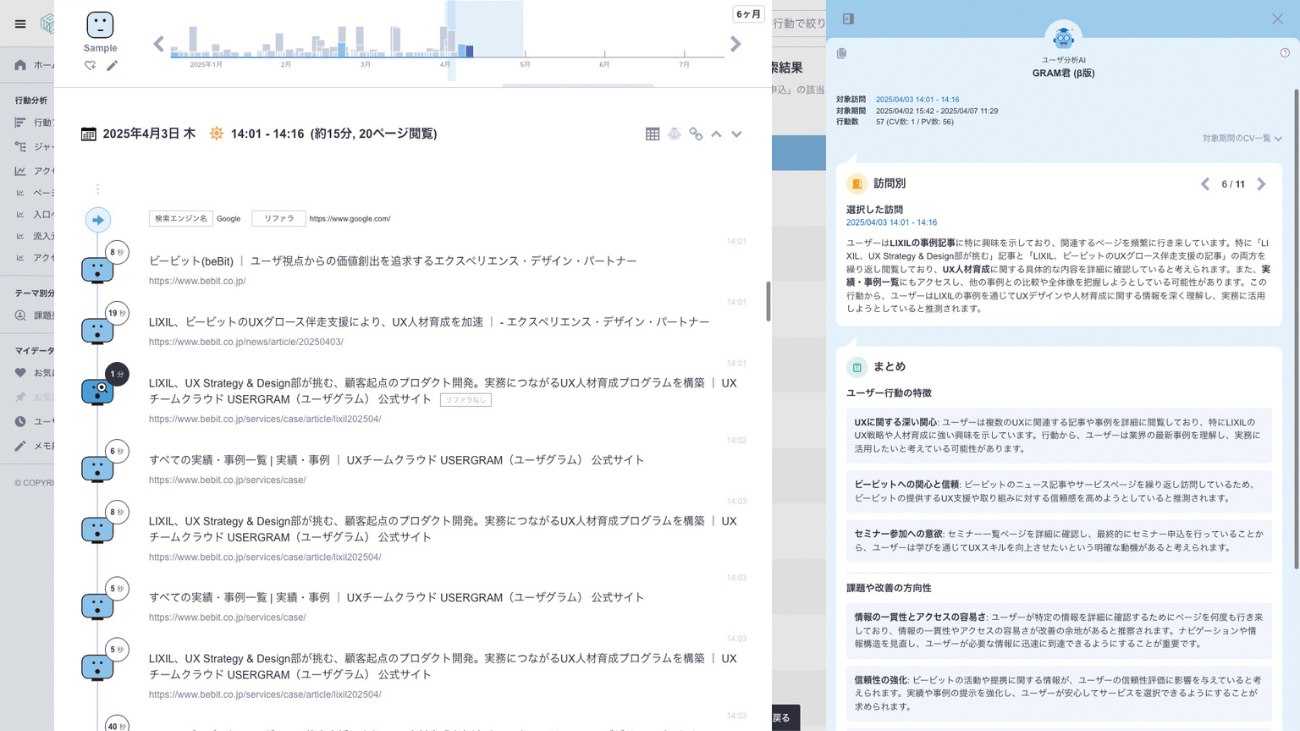Select the 6ヶ月 period button

pyautogui.click(x=748, y=14)
